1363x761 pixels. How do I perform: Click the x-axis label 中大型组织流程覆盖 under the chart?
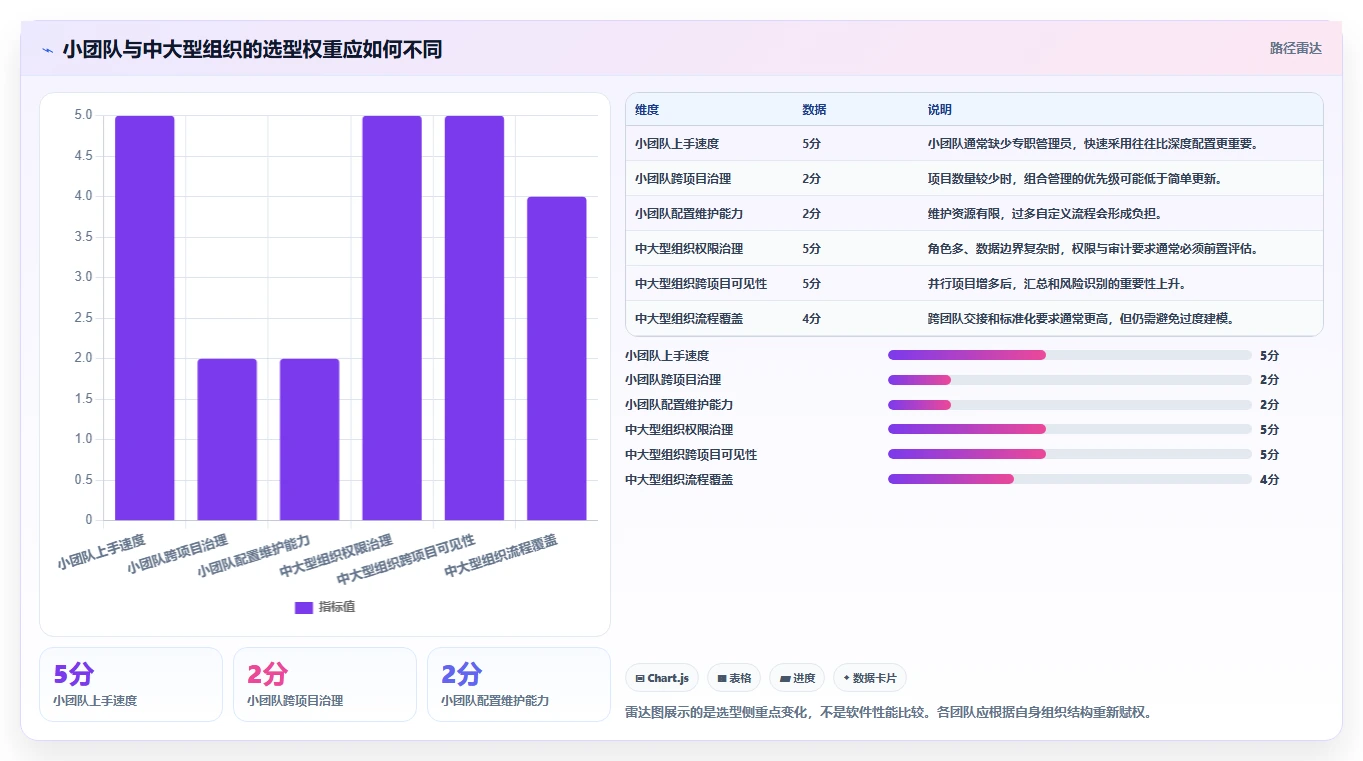[x=501, y=555]
